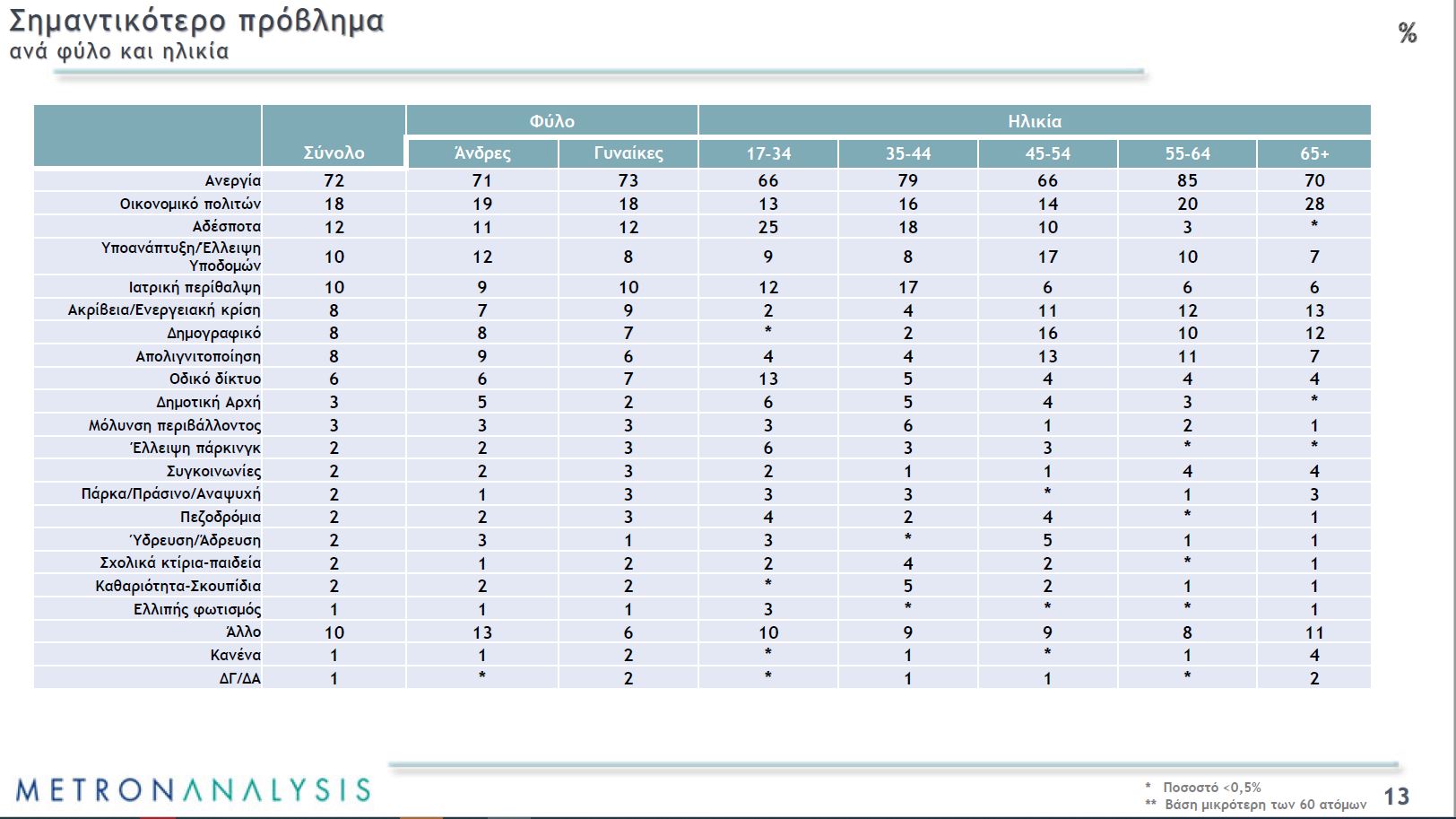The image size is (1456, 819).
Task: Select the '17-34' age column header
Action: 768,153
